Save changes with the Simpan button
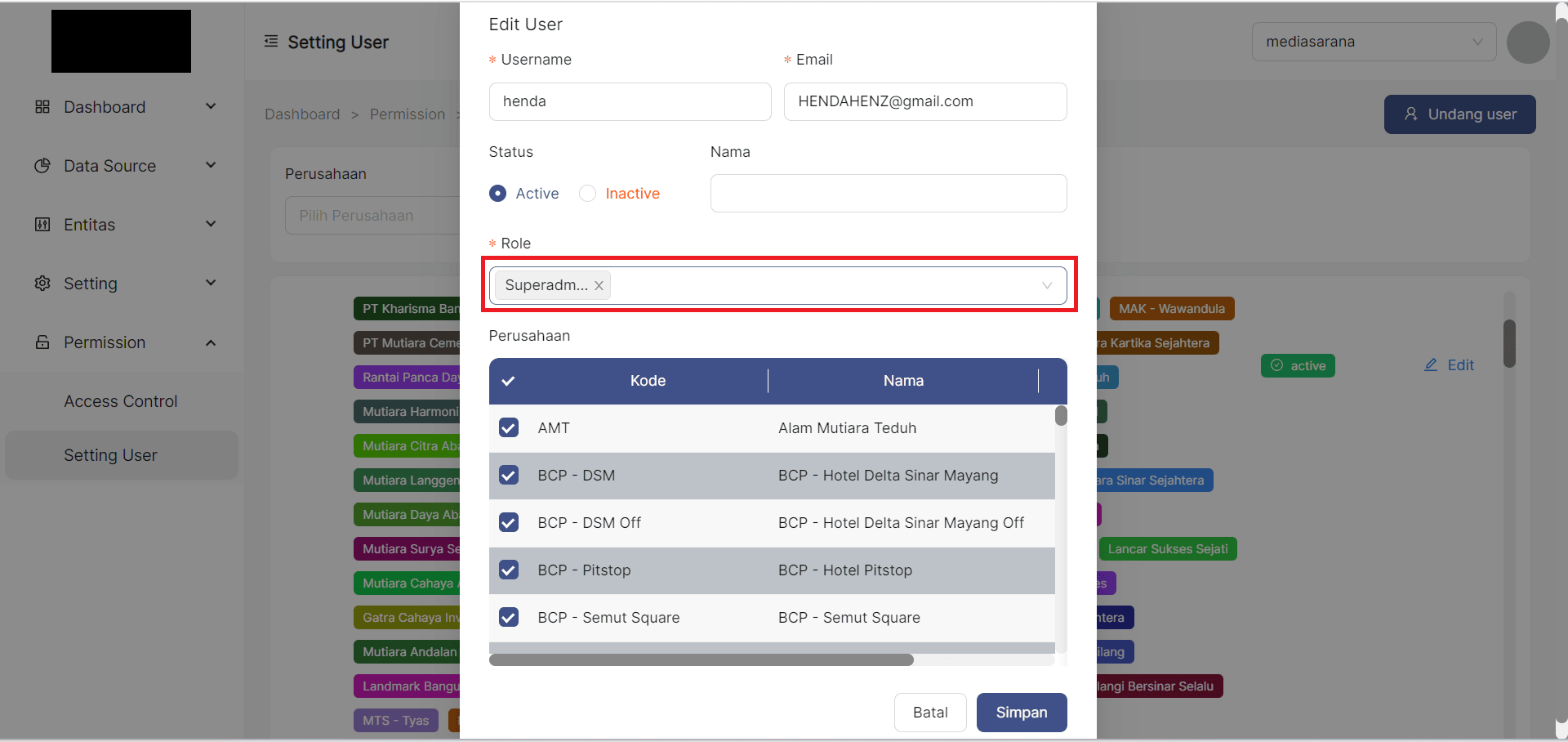Viewport: 1568px width, 742px height. [1021, 712]
